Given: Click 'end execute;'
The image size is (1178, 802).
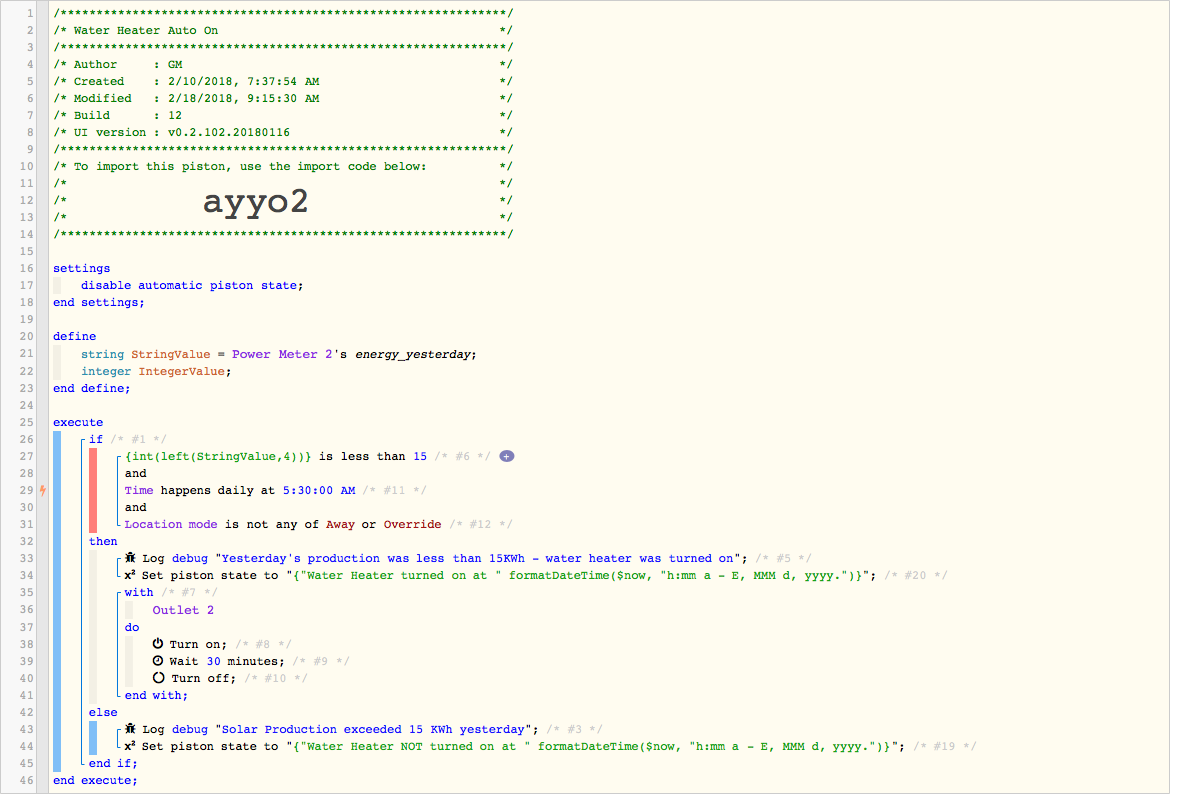Looking at the screenshot, I should pyautogui.click(x=95, y=781).
